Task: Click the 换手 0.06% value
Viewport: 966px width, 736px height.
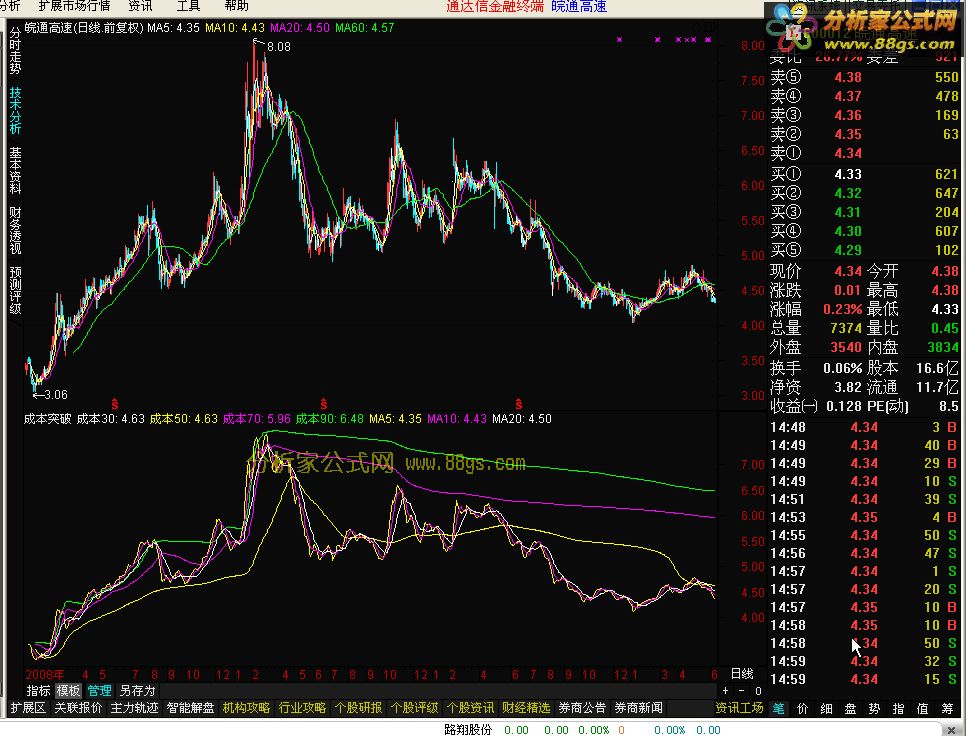Action: (x=842, y=368)
